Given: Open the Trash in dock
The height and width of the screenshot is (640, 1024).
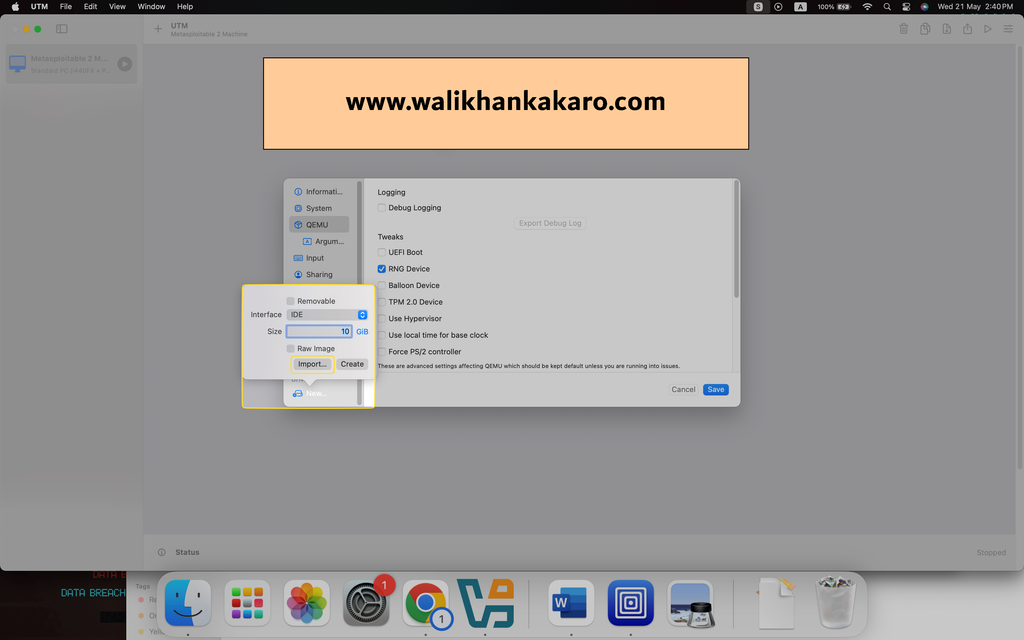Looking at the screenshot, I should (836, 603).
